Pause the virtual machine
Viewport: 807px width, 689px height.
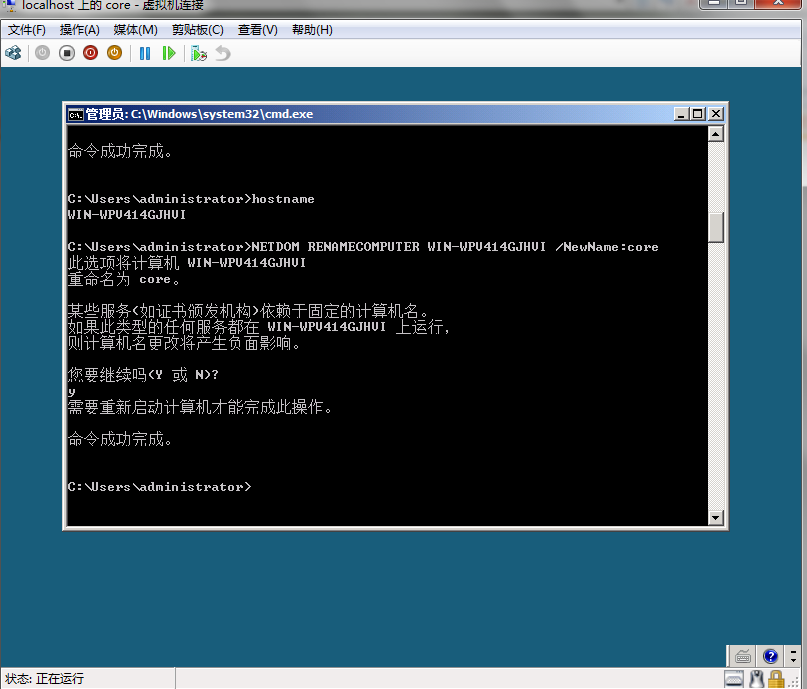click(145, 53)
